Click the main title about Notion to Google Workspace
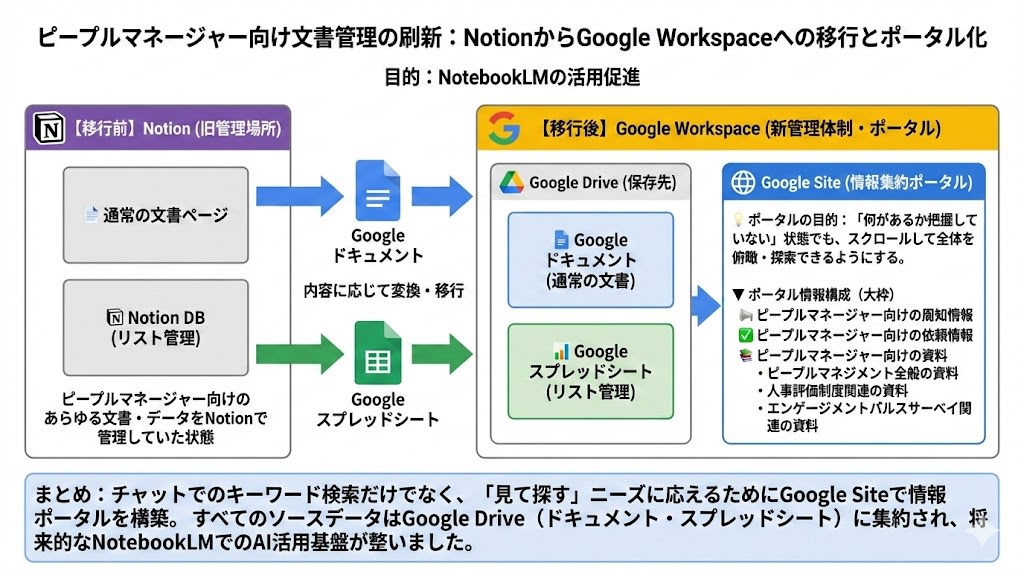 [x=512, y=37]
